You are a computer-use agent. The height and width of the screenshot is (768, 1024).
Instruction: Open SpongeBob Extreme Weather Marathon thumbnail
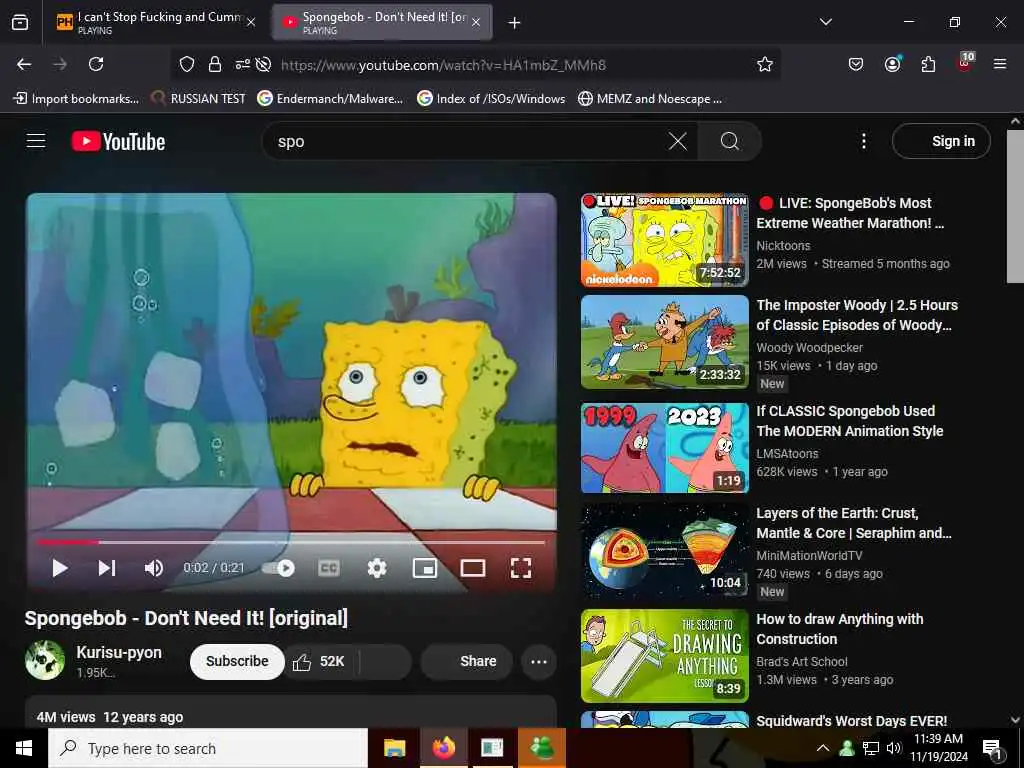coord(665,240)
